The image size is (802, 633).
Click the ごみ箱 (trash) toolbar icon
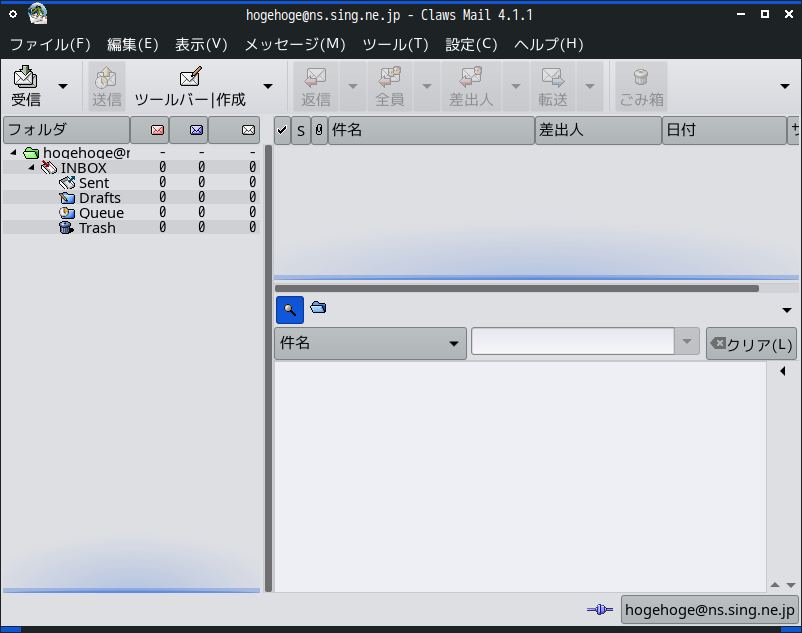point(641,86)
